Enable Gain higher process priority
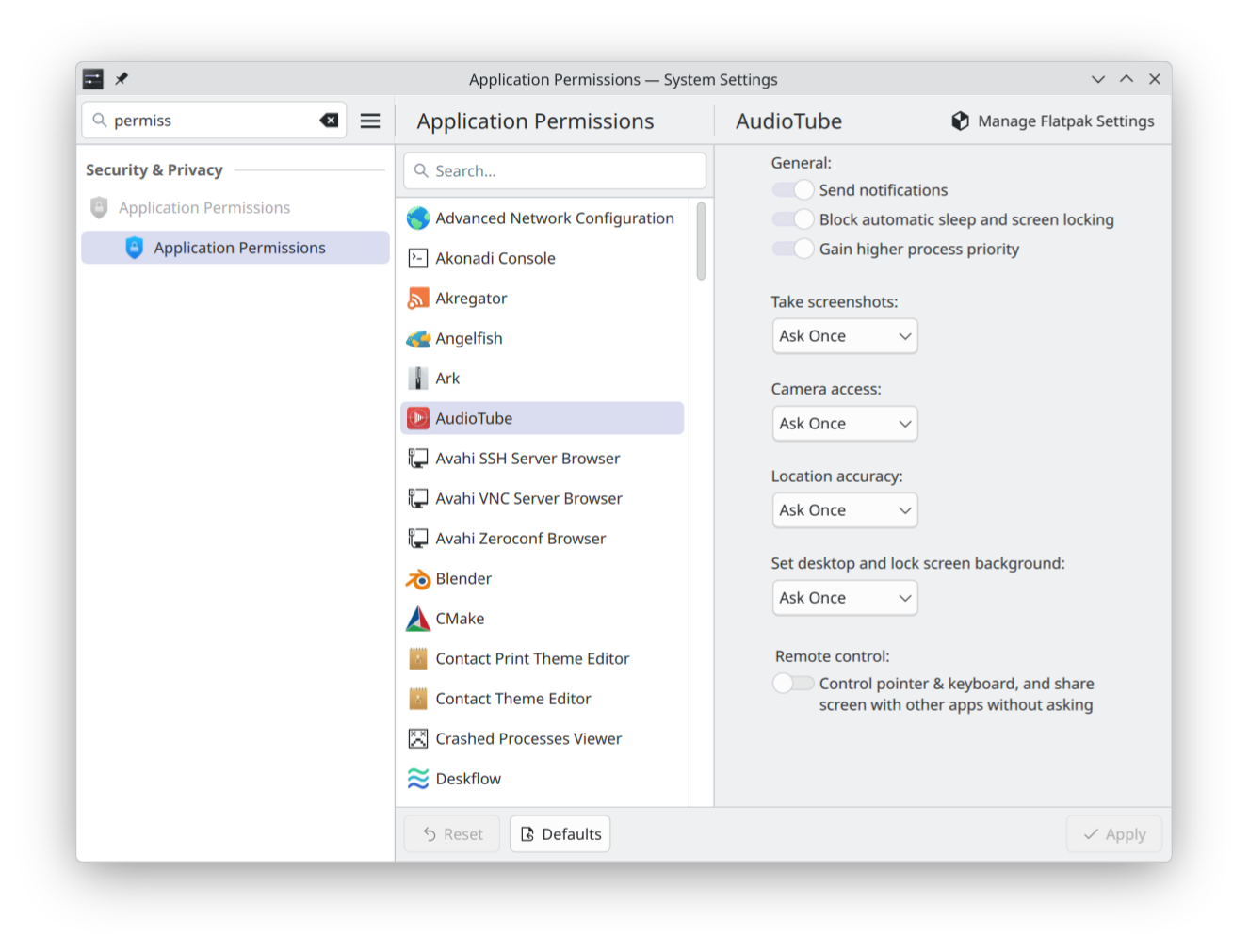Viewport: 1249px width, 952px height. click(792, 249)
